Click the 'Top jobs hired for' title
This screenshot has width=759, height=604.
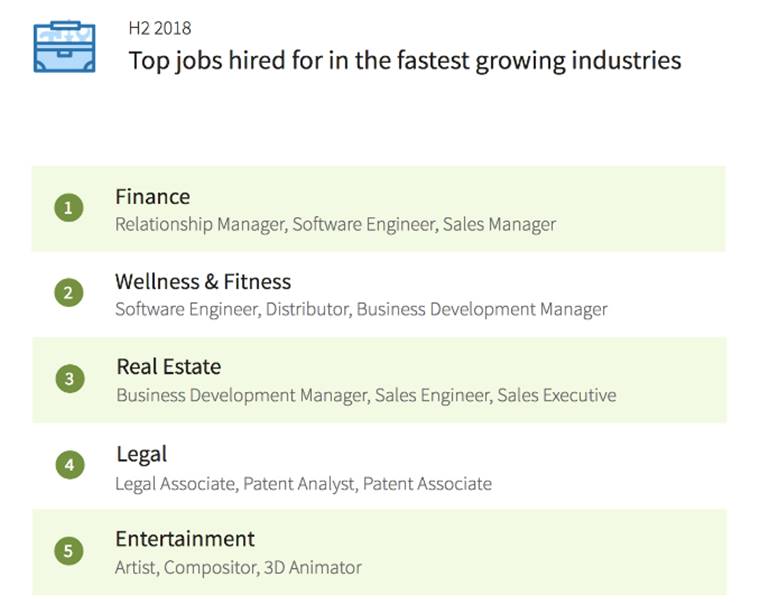(404, 60)
